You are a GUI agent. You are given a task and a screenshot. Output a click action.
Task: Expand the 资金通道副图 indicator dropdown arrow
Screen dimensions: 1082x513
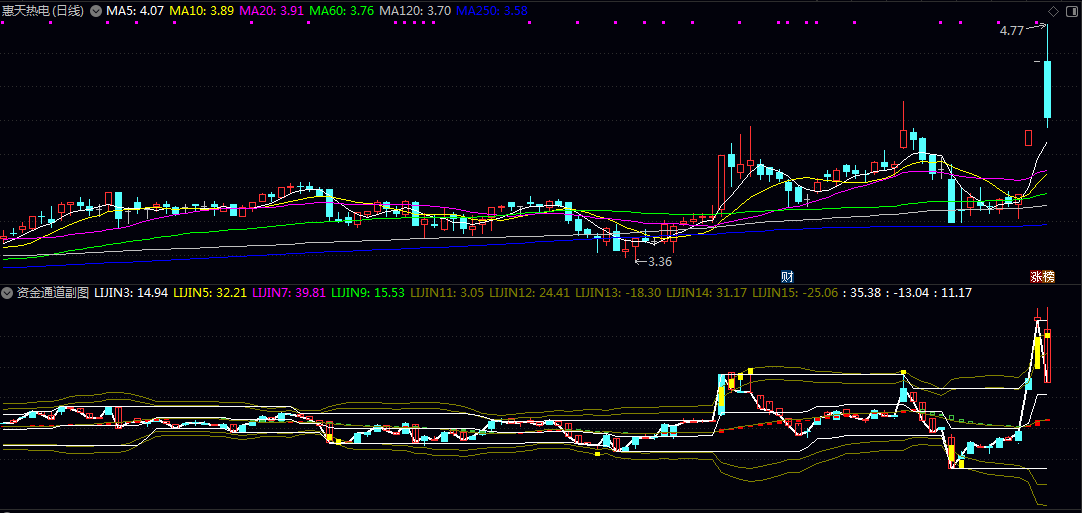7,293
